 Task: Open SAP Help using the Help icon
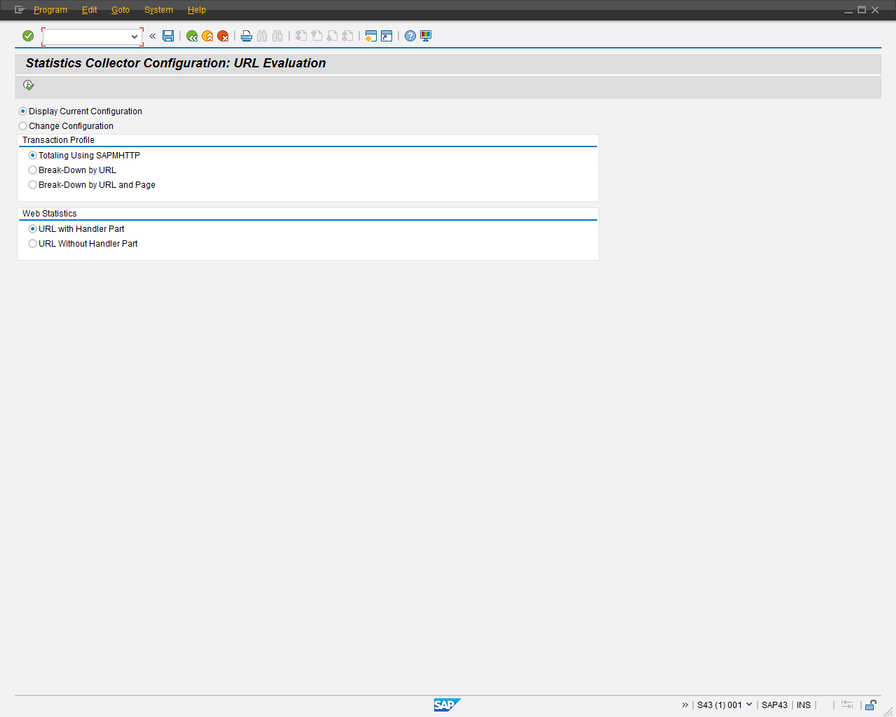pyautogui.click(x=410, y=35)
